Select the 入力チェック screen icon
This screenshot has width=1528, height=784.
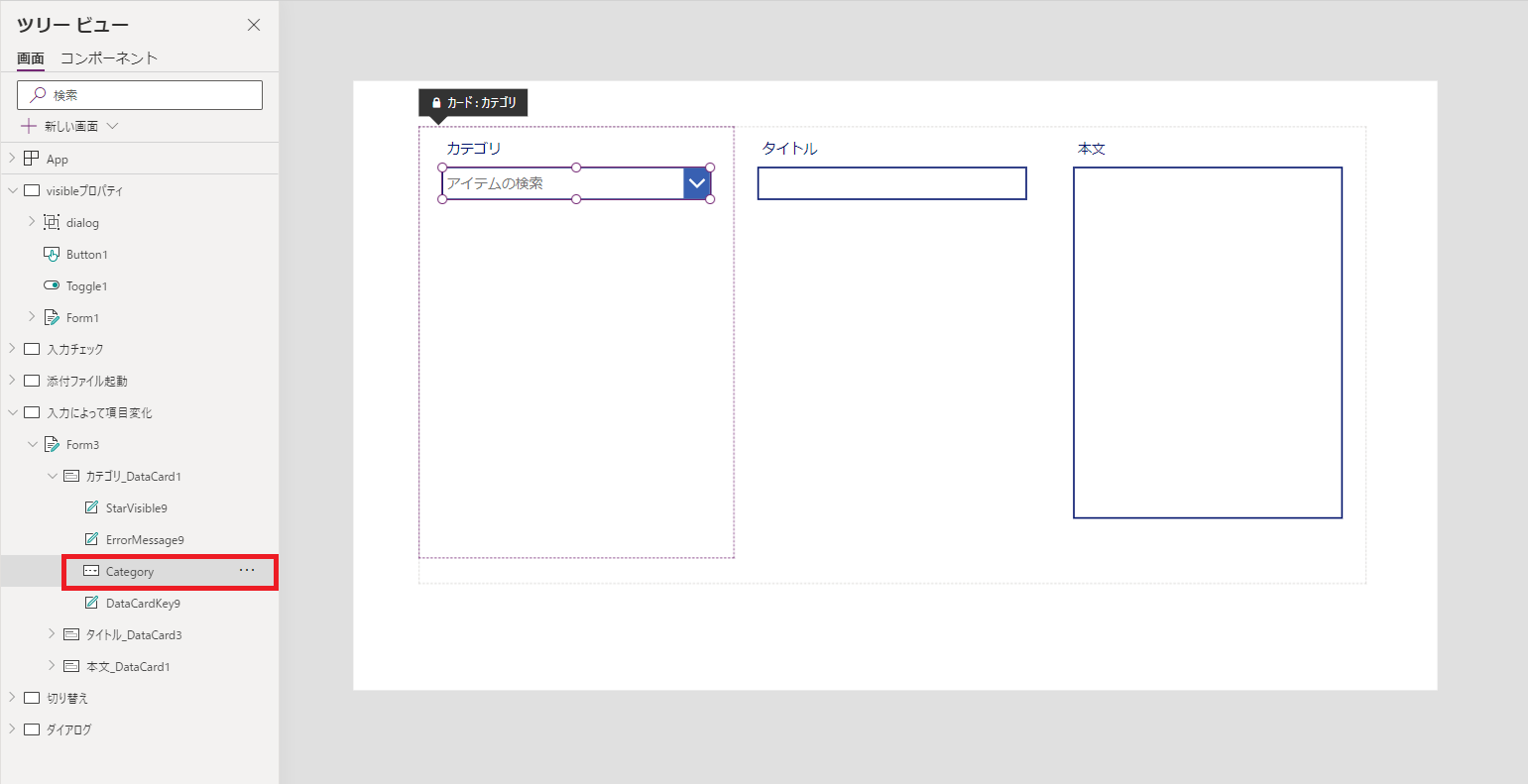pyautogui.click(x=31, y=349)
